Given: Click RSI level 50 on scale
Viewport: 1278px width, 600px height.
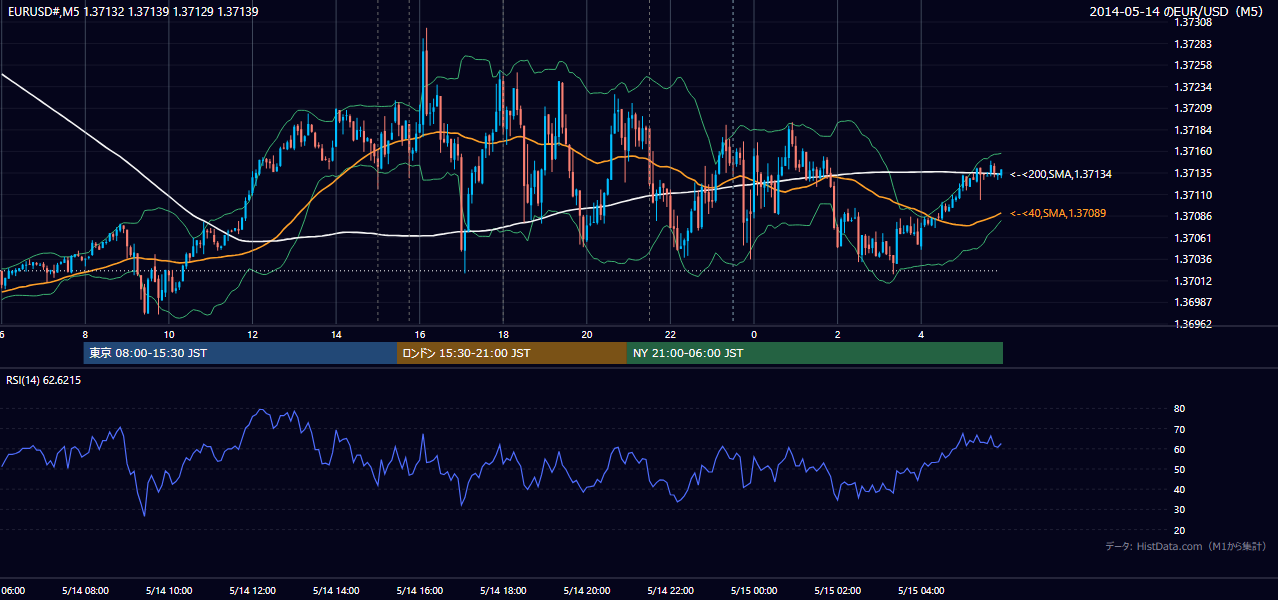Looking at the screenshot, I should click(x=1180, y=469).
